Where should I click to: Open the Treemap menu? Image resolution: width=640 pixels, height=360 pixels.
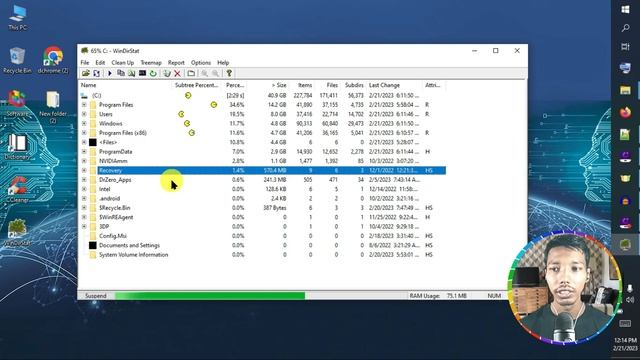(151, 62)
